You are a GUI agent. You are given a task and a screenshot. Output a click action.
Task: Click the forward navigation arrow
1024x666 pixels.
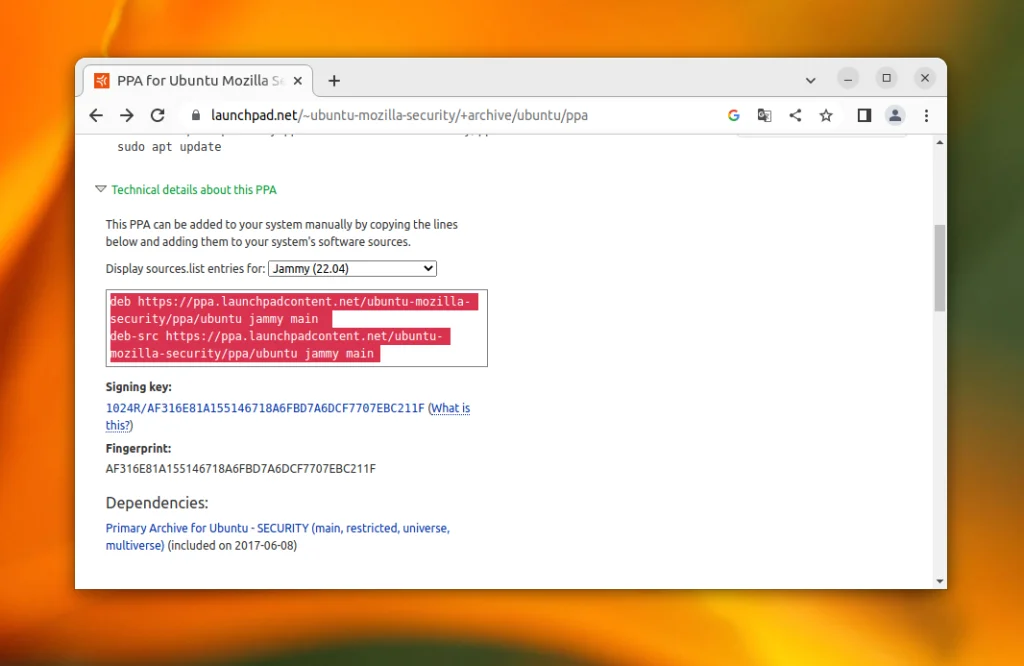coord(127,115)
